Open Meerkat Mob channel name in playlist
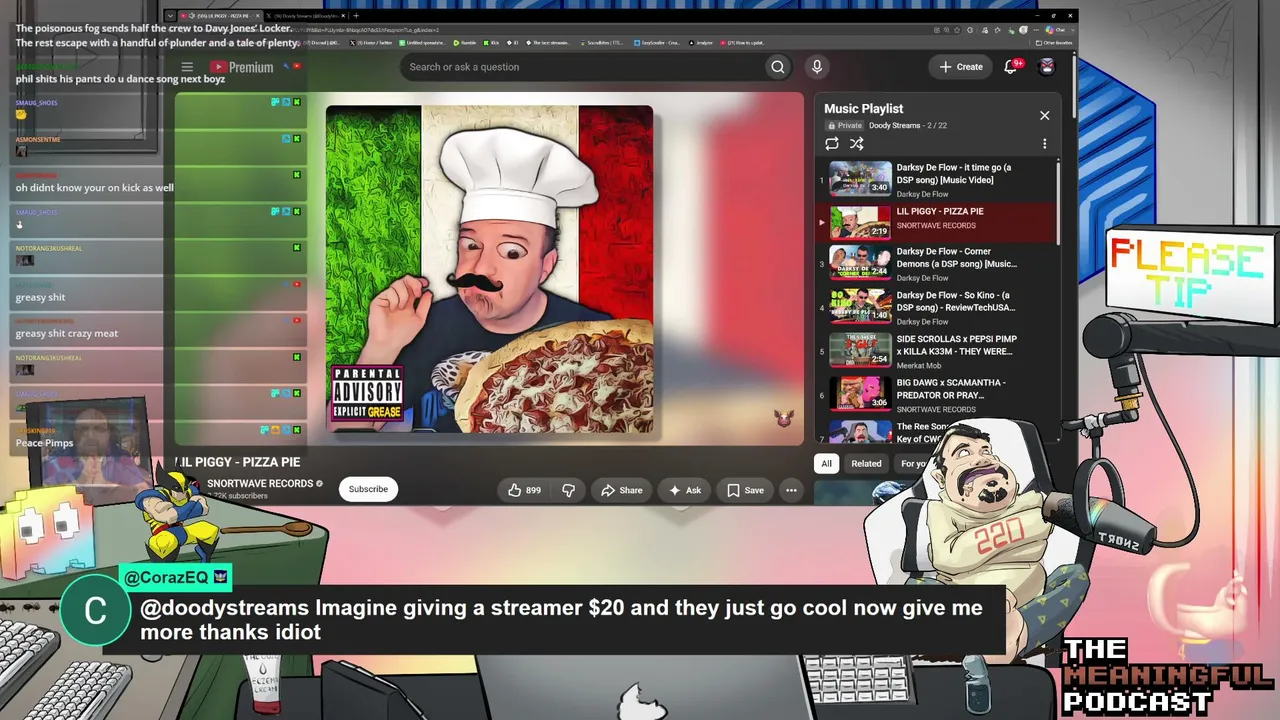The height and width of the screenshot is (720, 1280). click(919, 366)
